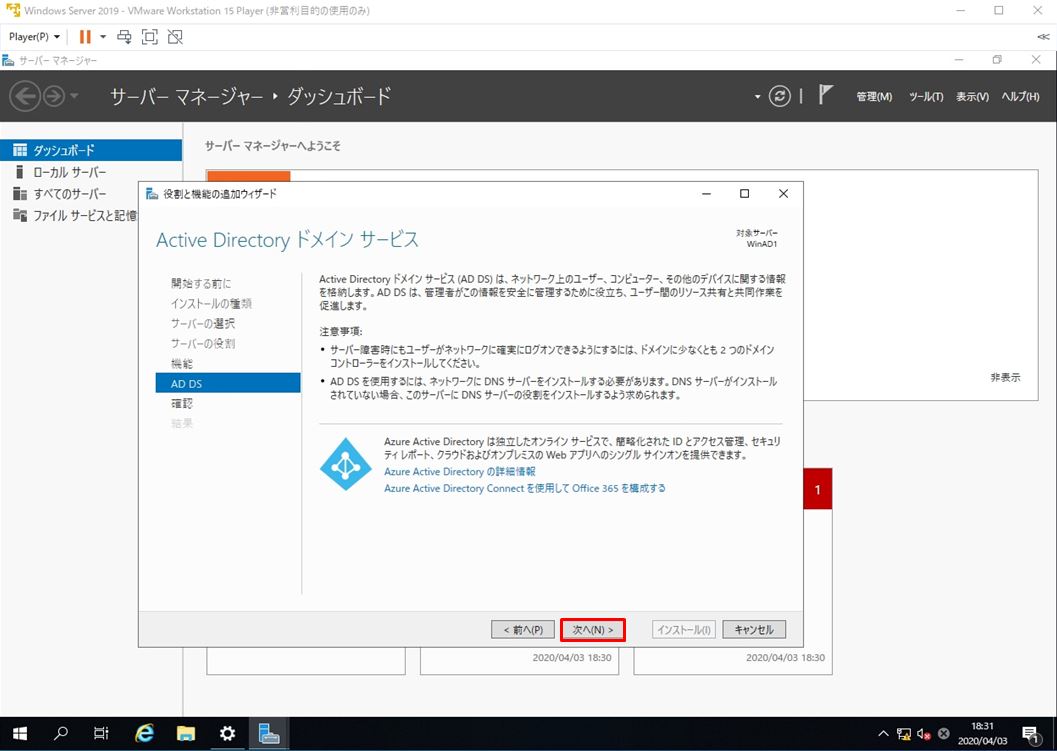Open dropdown arrow left of refresh icon

pos(757,96)
